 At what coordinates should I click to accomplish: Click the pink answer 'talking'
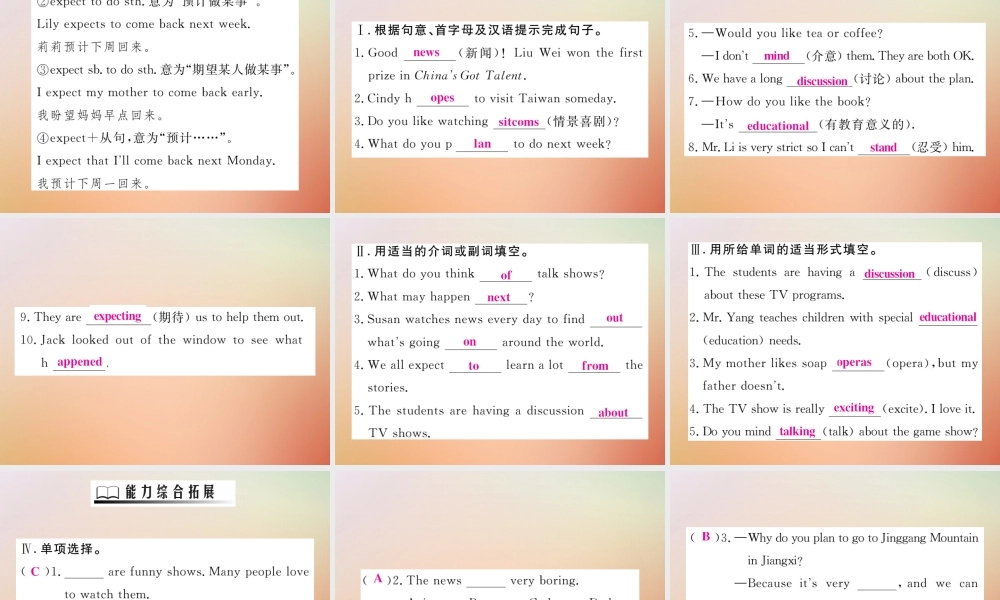(x=797, y=432)
